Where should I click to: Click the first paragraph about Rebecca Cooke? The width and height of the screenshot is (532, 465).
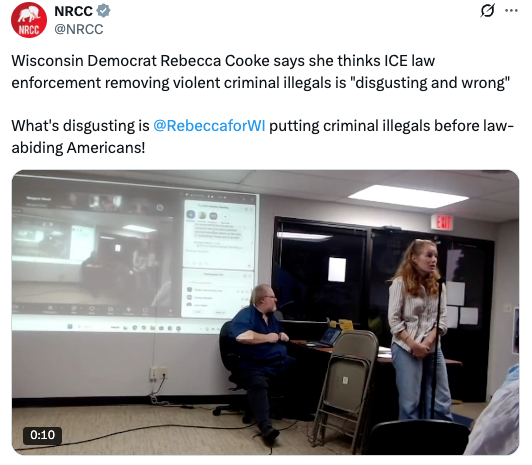coord(261,72)
